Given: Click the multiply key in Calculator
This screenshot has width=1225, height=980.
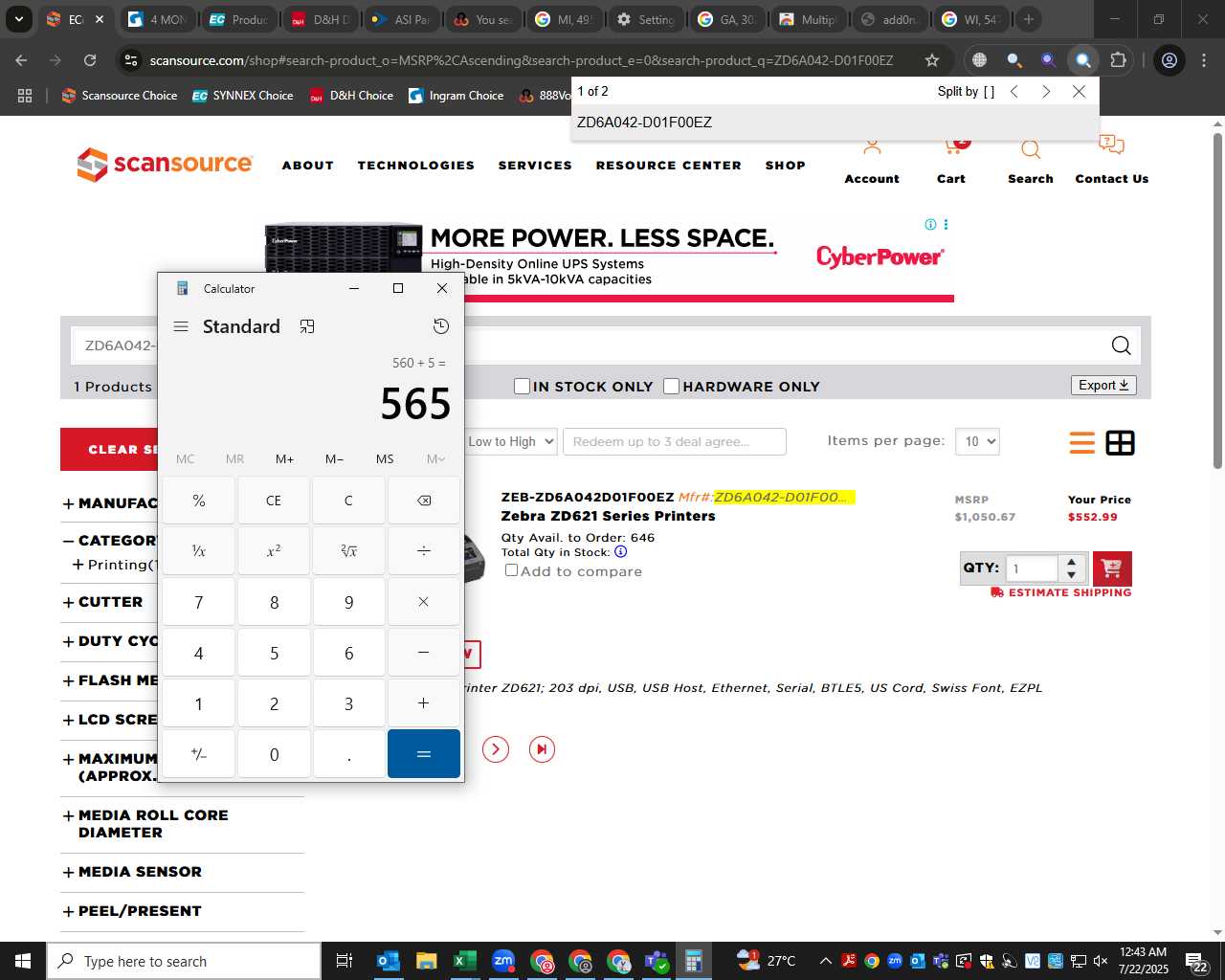Looking at the screenshot, I should [x=424, y=602].
